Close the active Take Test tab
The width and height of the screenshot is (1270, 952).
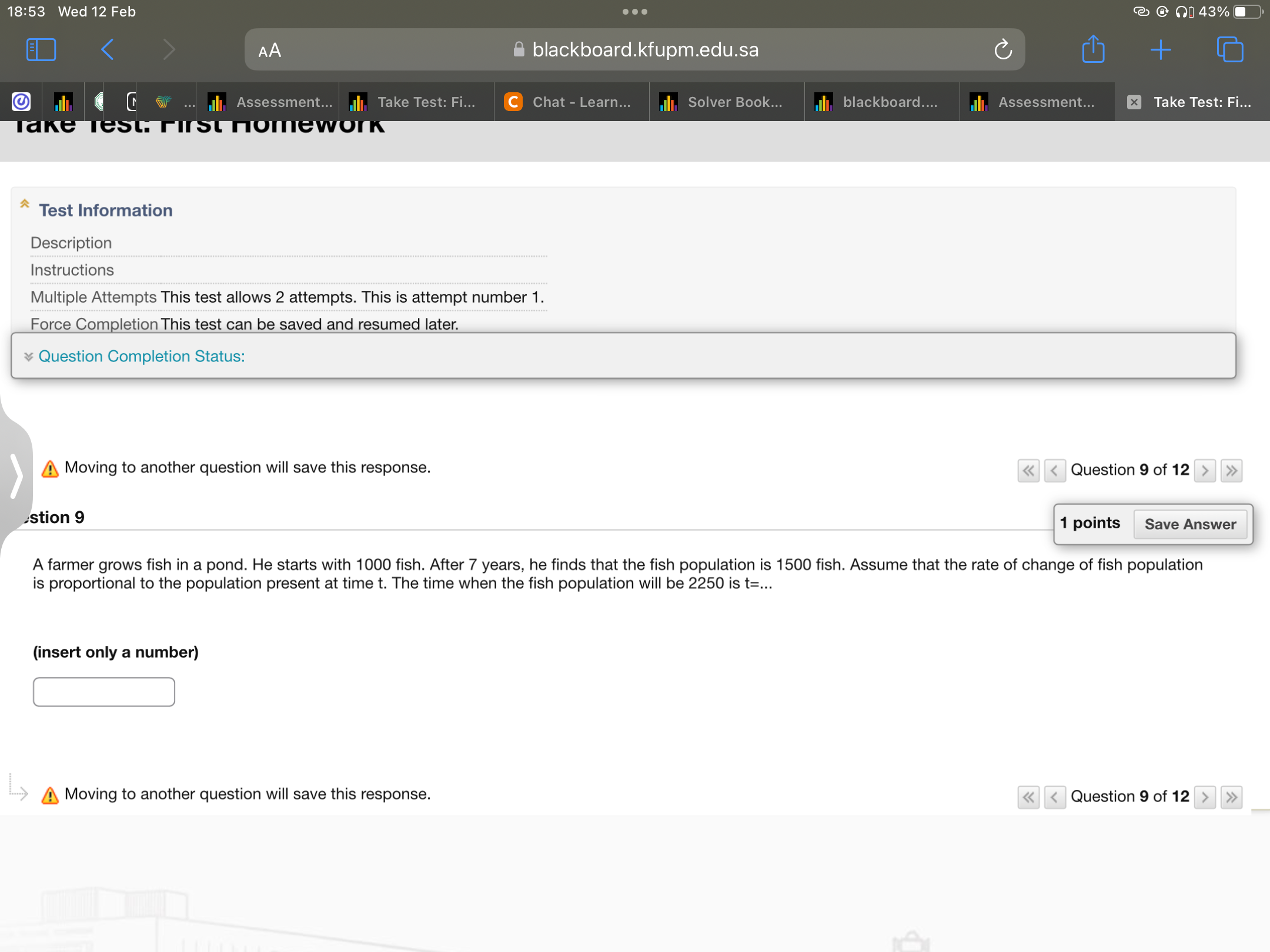point(1134,102)
